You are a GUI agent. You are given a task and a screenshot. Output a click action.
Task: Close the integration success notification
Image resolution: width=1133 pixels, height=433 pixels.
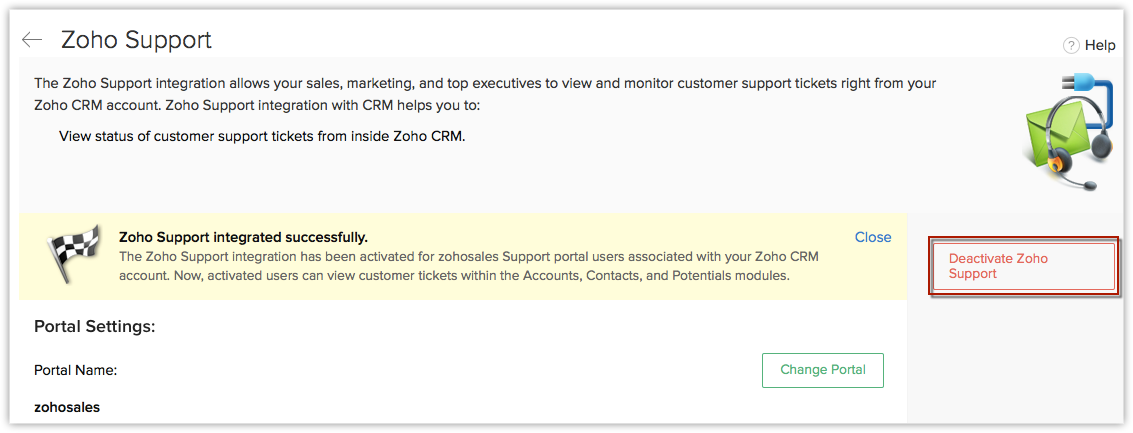[872, 237]
